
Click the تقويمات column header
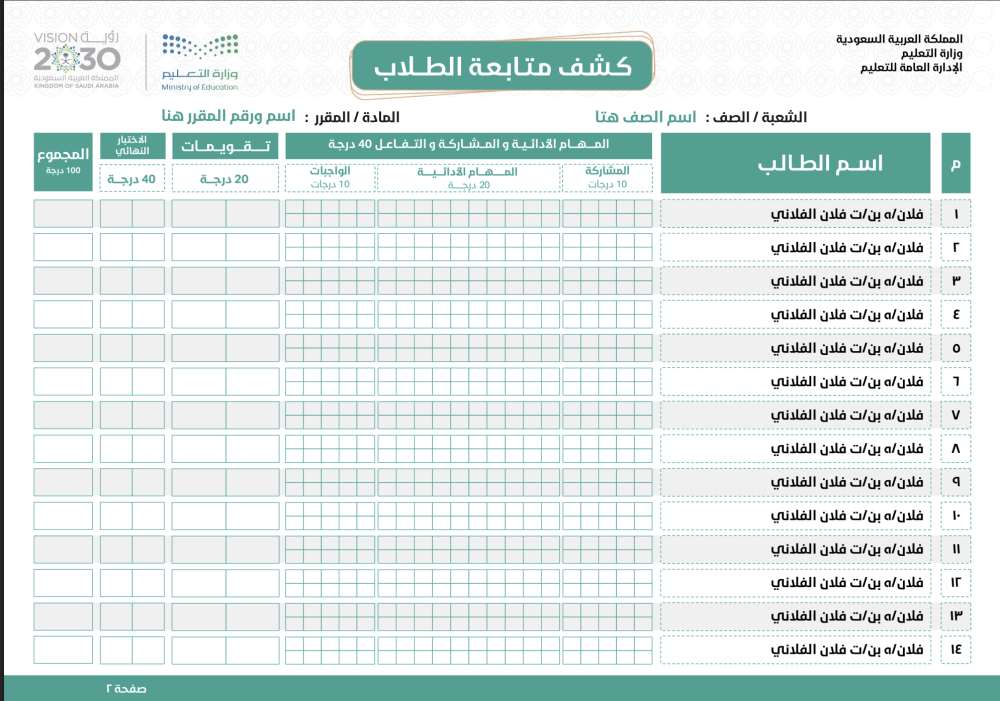[225, 146]
